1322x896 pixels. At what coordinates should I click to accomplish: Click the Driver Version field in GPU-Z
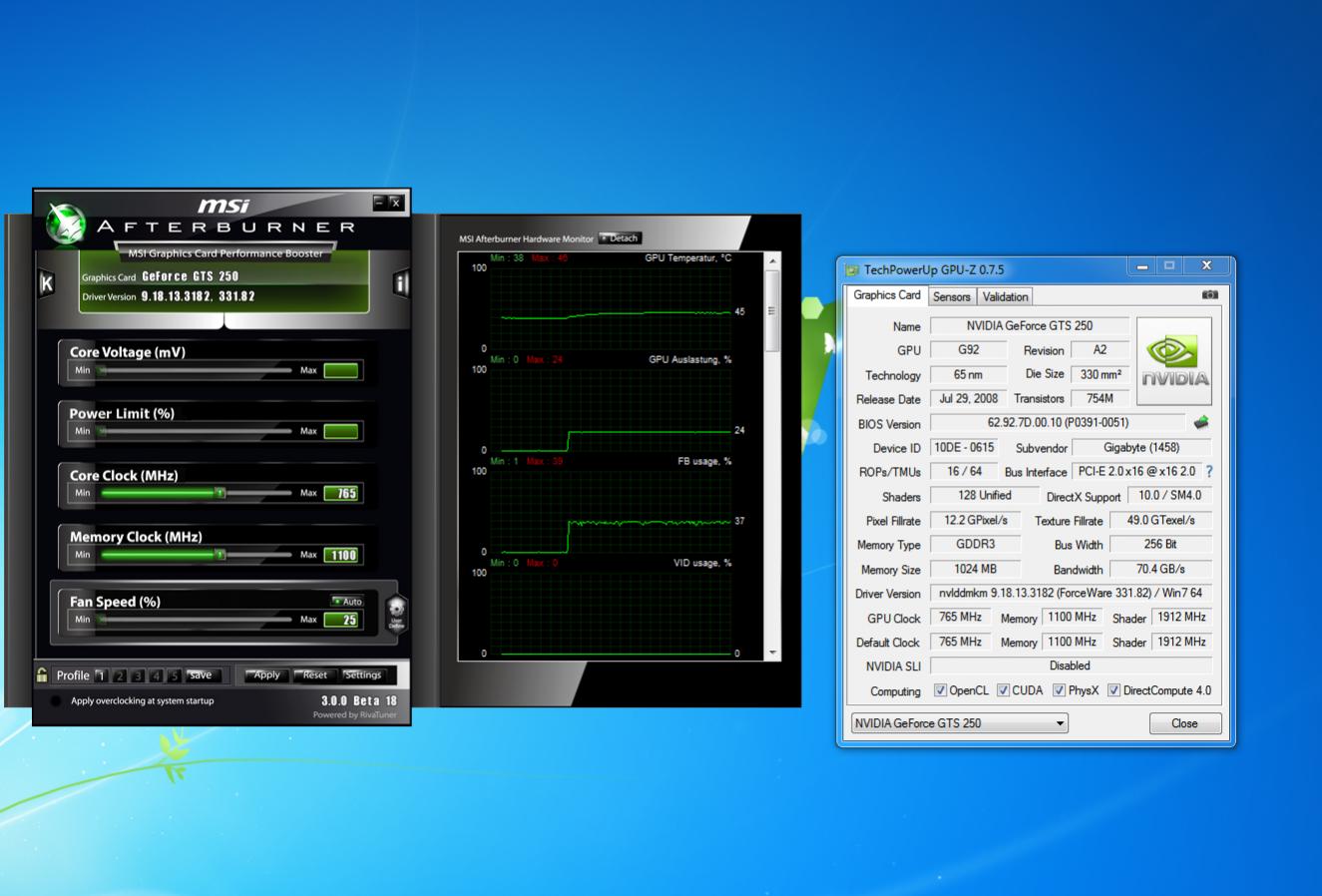(1071, 593)
